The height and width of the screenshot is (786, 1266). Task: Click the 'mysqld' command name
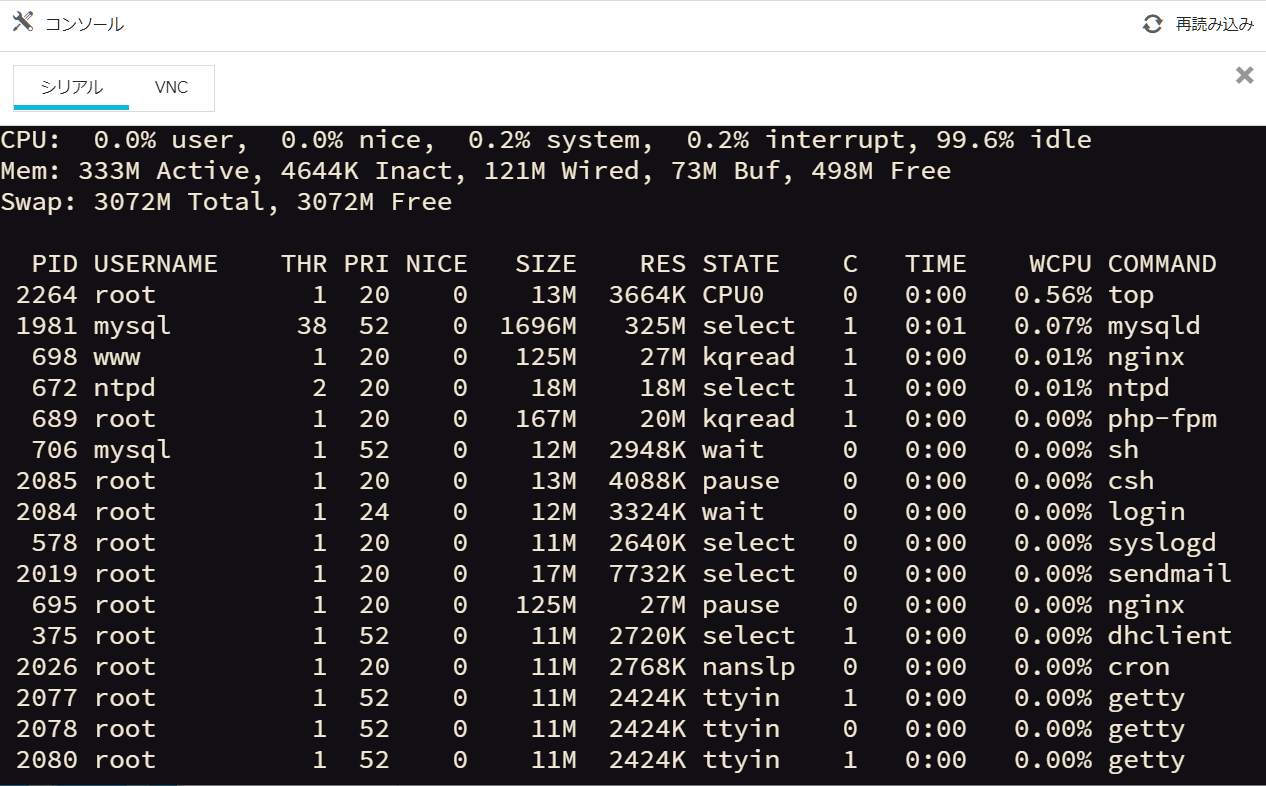[1154, 326]
